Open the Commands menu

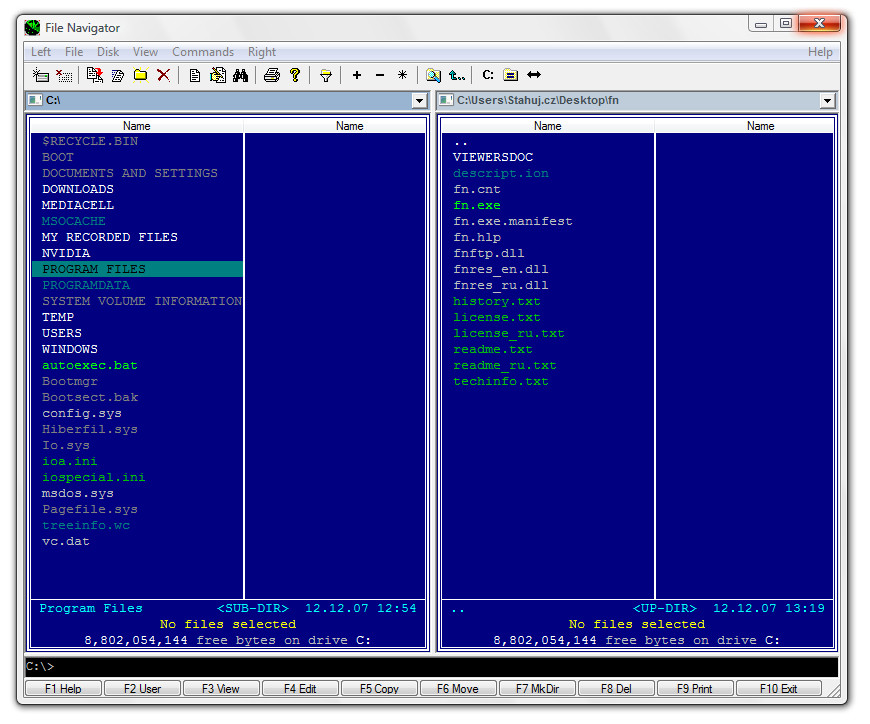pyautogui.click(x=203, y=52)
